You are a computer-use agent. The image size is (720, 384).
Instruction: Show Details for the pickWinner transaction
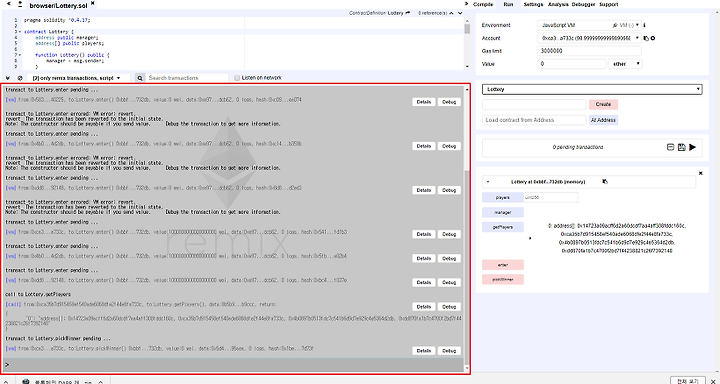tap(424, 350)
